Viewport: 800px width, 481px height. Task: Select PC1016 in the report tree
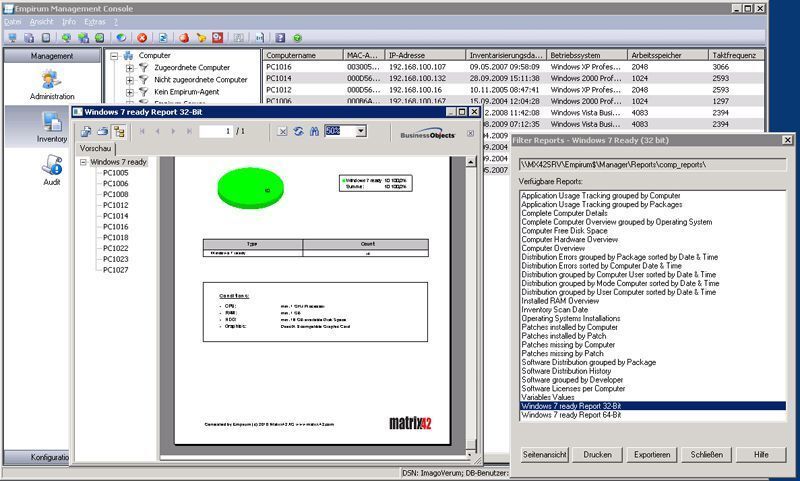tap(116, 226)
